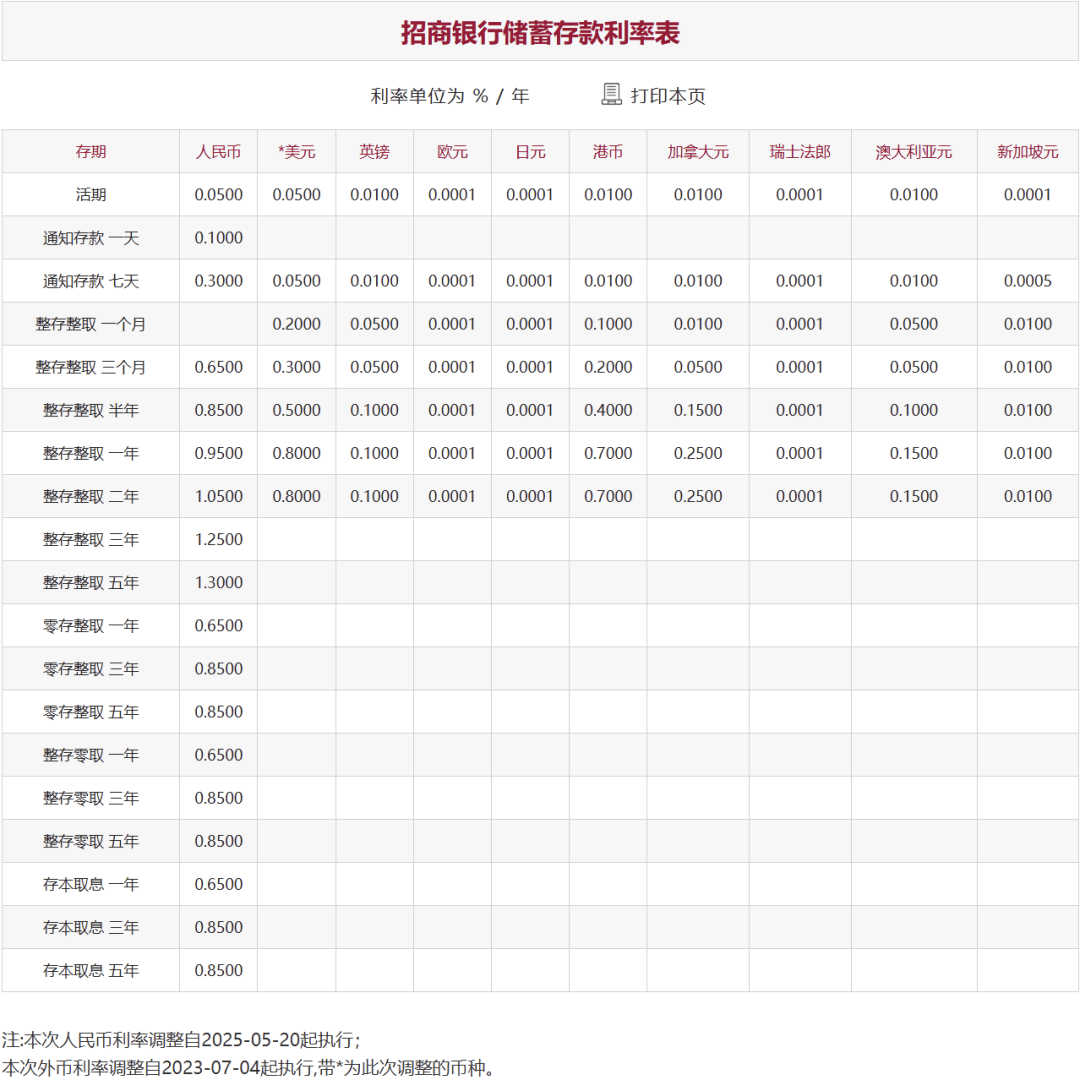
Task: Click the 瑞士法郎 column header
Action: click(x=798, y=152)
